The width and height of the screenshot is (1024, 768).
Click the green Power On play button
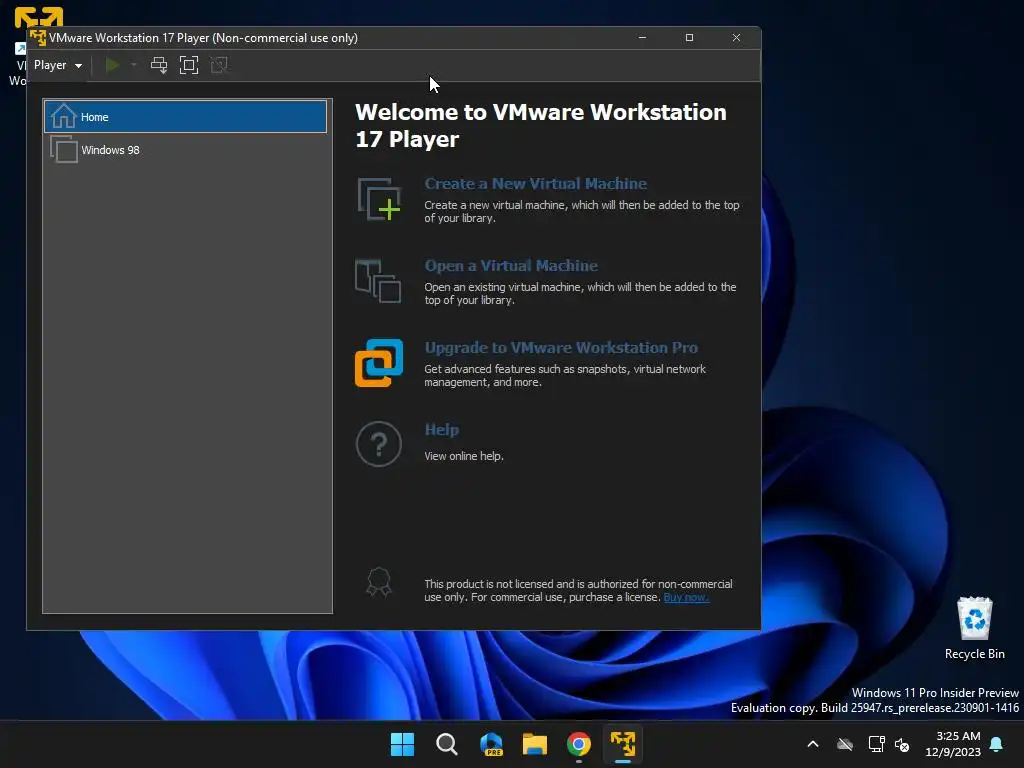(x=112, y=65)
